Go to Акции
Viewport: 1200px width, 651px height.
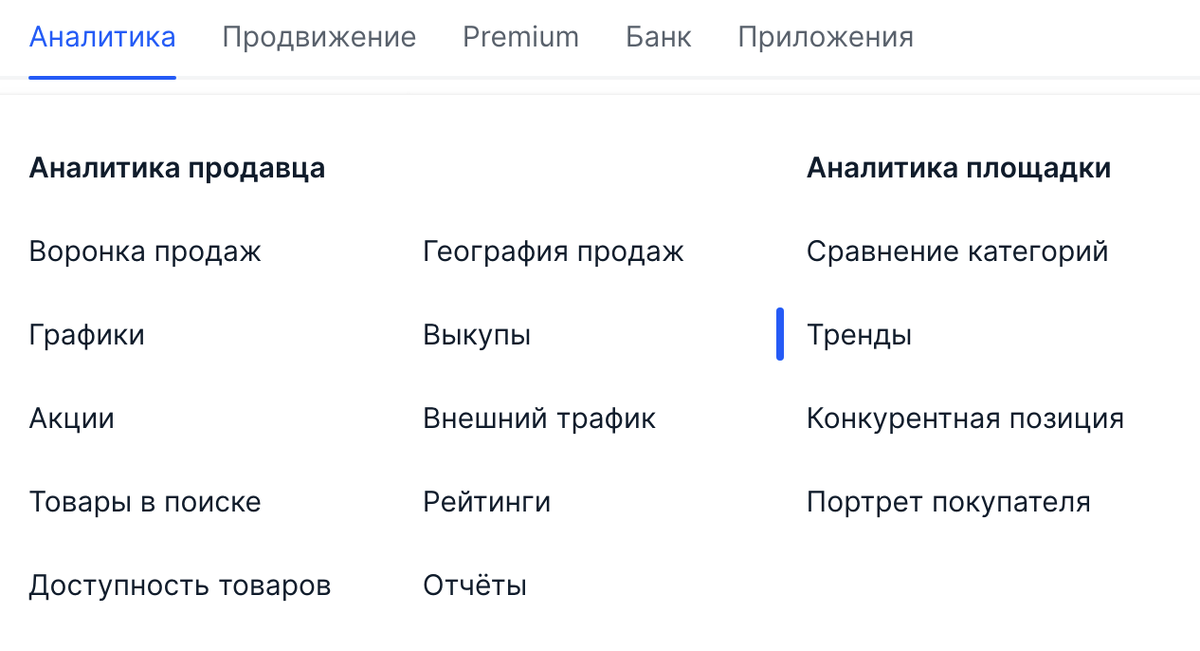71,418
